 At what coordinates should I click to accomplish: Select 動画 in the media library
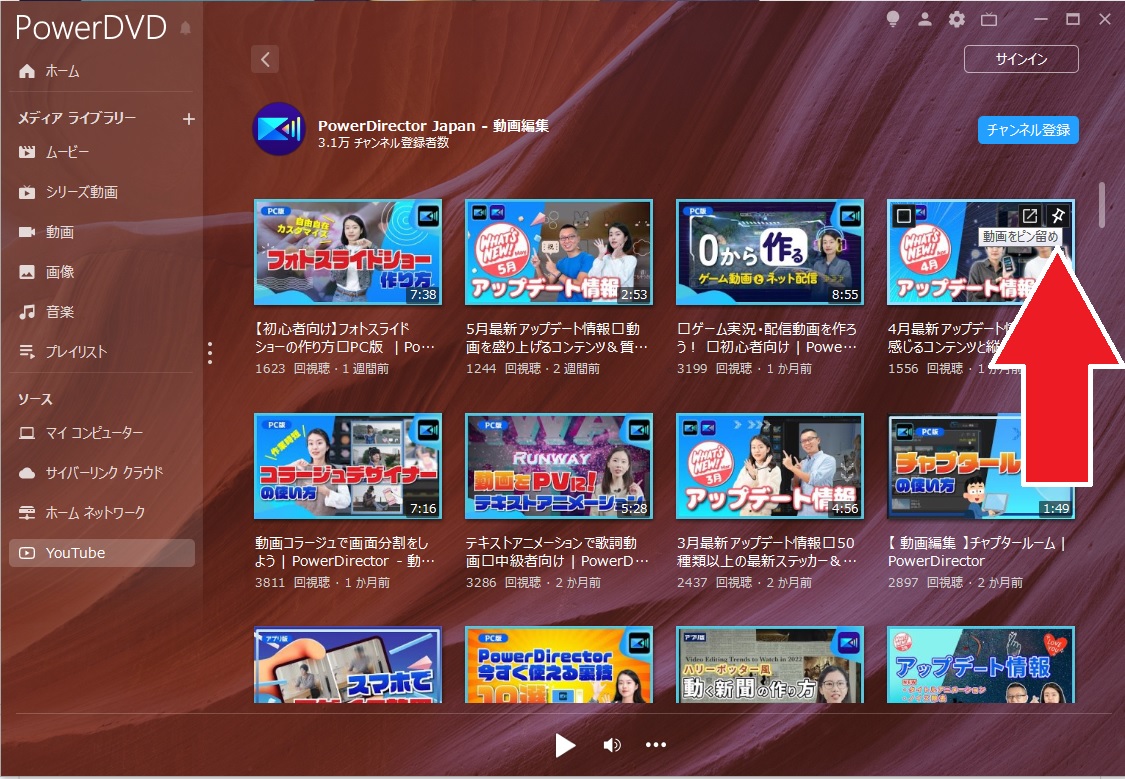point(46,232)
